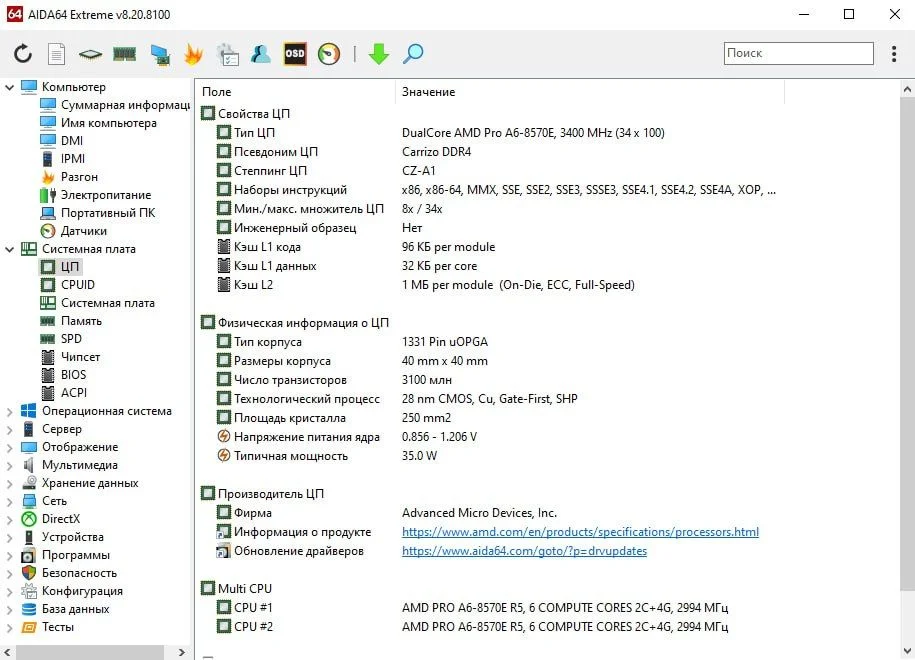Click the vertical scrollbar up arrow
915x660 pixels.
pyautogui.click(x=907, y=90)
